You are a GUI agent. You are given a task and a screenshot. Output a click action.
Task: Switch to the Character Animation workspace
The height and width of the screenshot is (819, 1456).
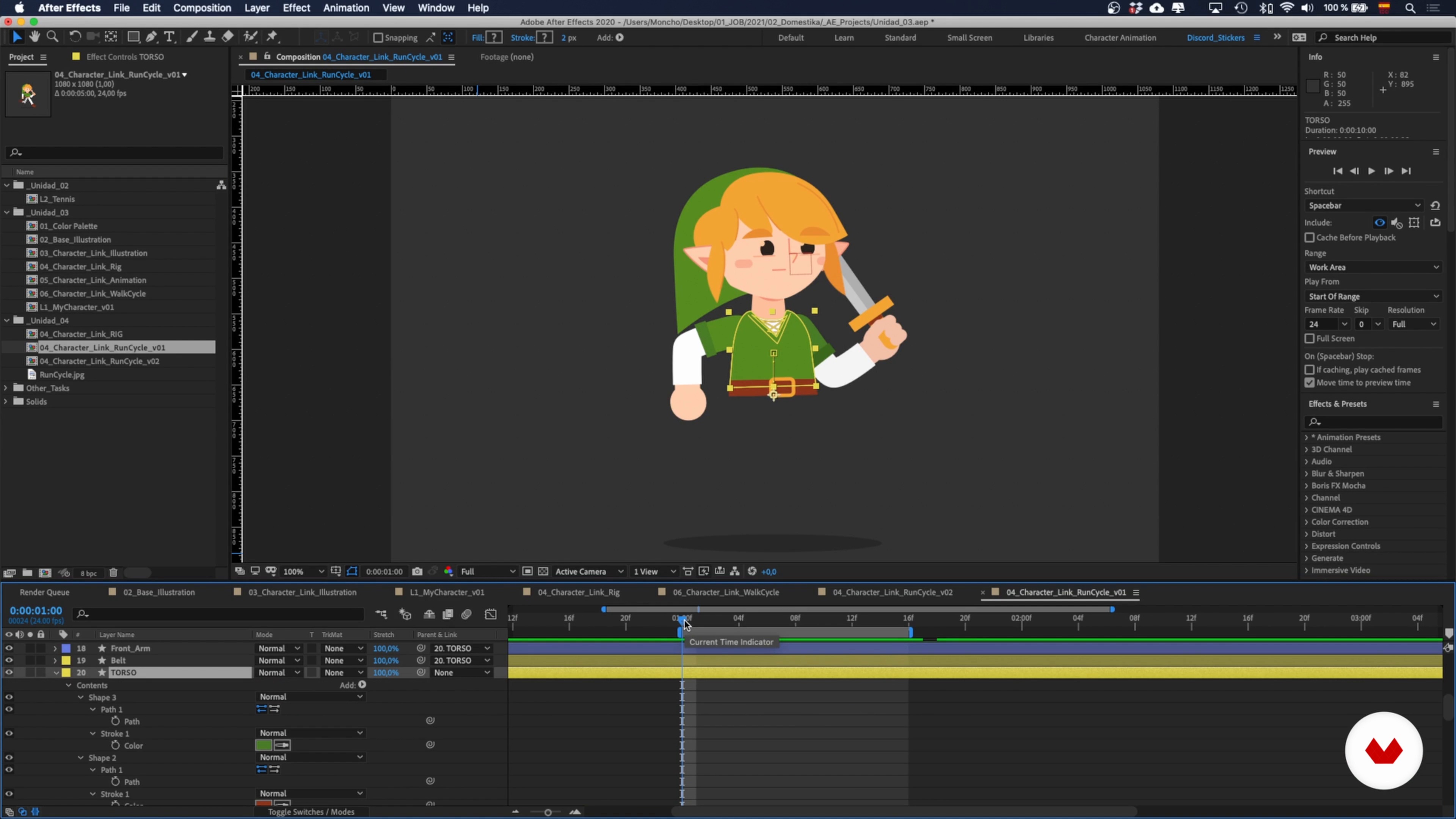(1120, 38)
